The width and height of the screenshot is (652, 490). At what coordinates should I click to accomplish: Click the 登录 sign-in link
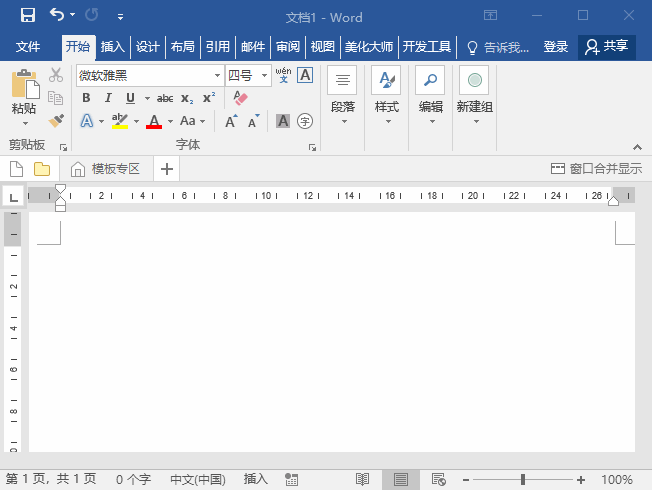click(x=556, y=47)
